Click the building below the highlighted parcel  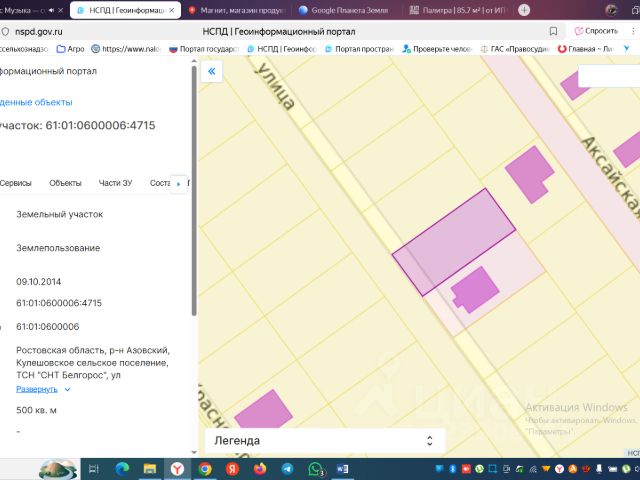pyautogui.click(x=475, y=290)
